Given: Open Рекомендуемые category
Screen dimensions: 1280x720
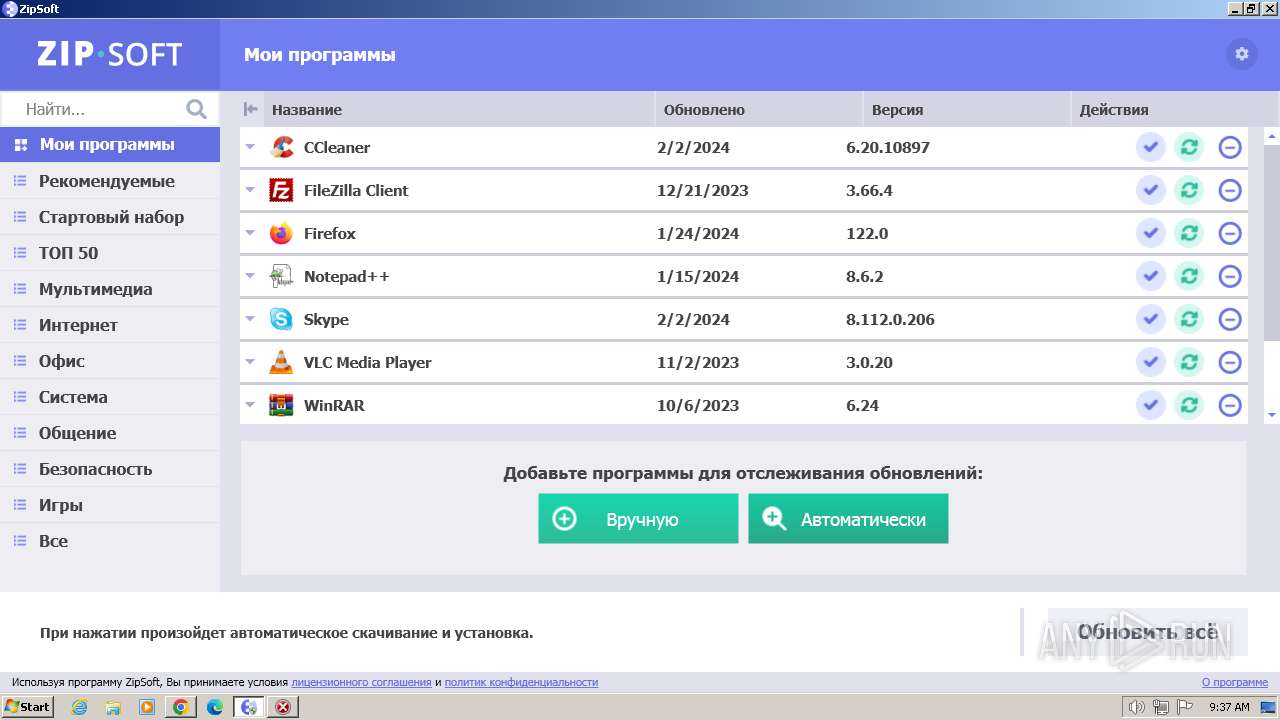Looking at the screenshot, I should [110, 181].
